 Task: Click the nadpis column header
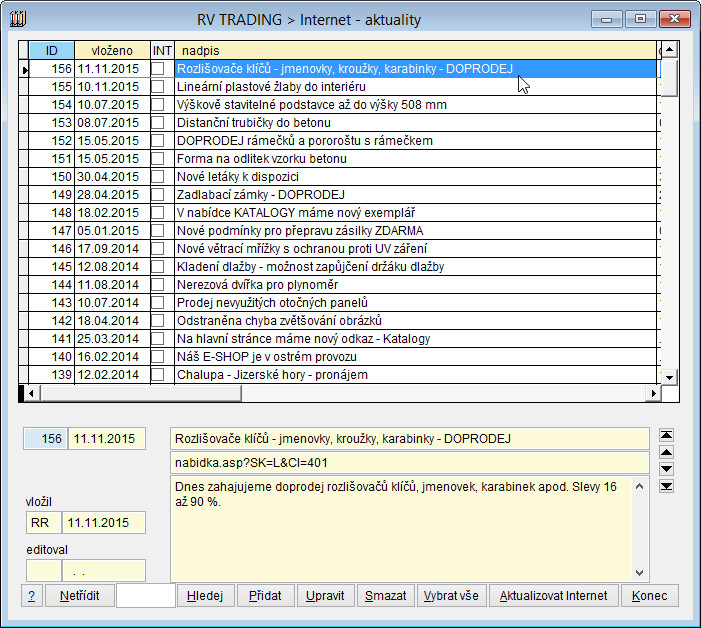[415, 50]
